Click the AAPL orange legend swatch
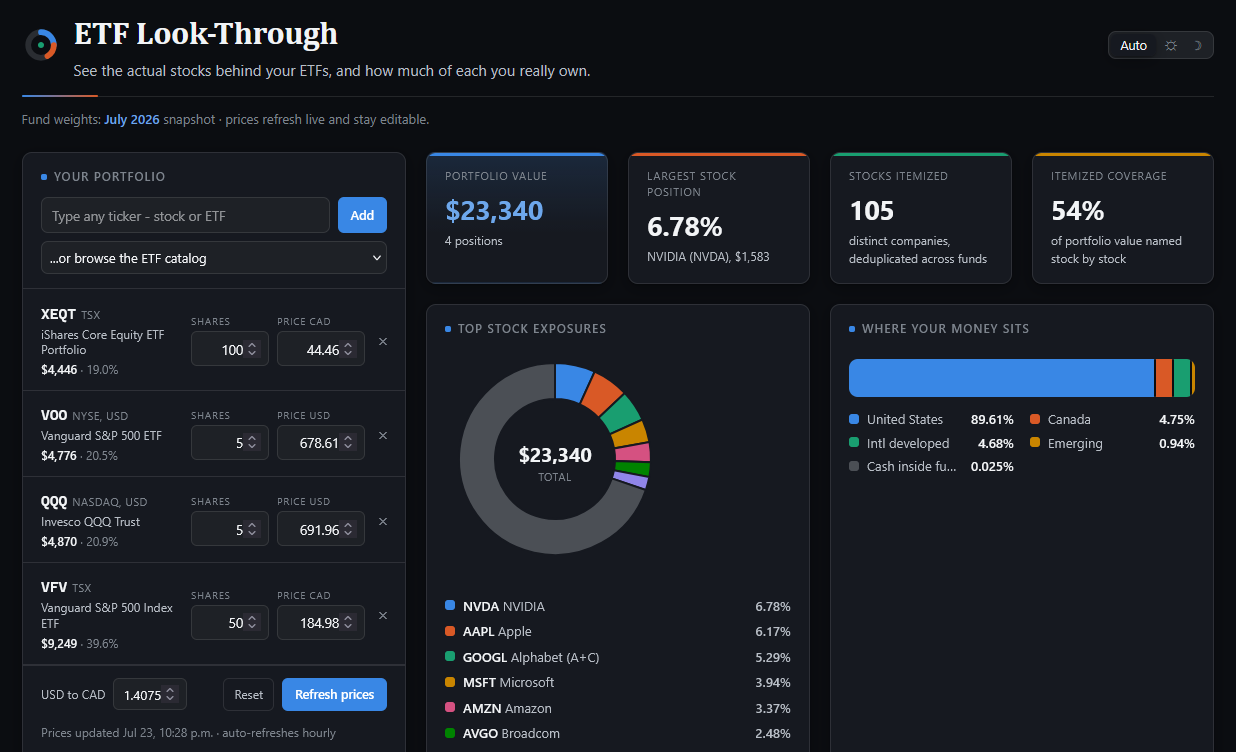Screen dimensions: 1236x752 tap(450, 631)
